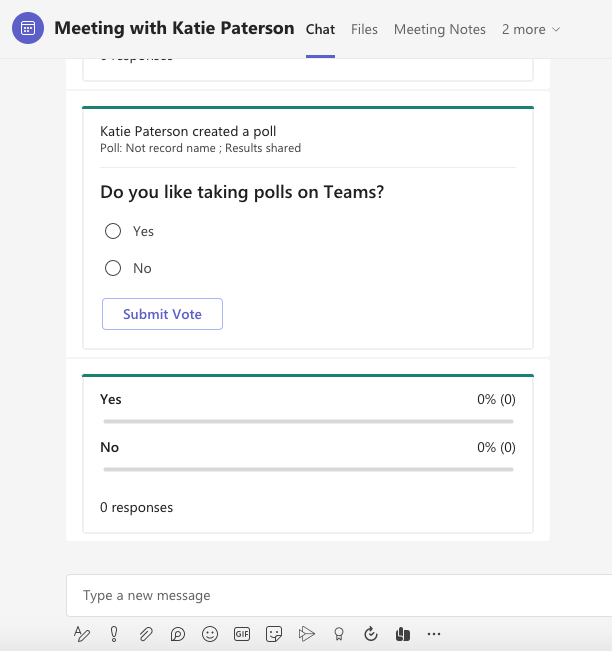
Task: Click the Stream play-arrow icon
Action: (x=307, y=633)
